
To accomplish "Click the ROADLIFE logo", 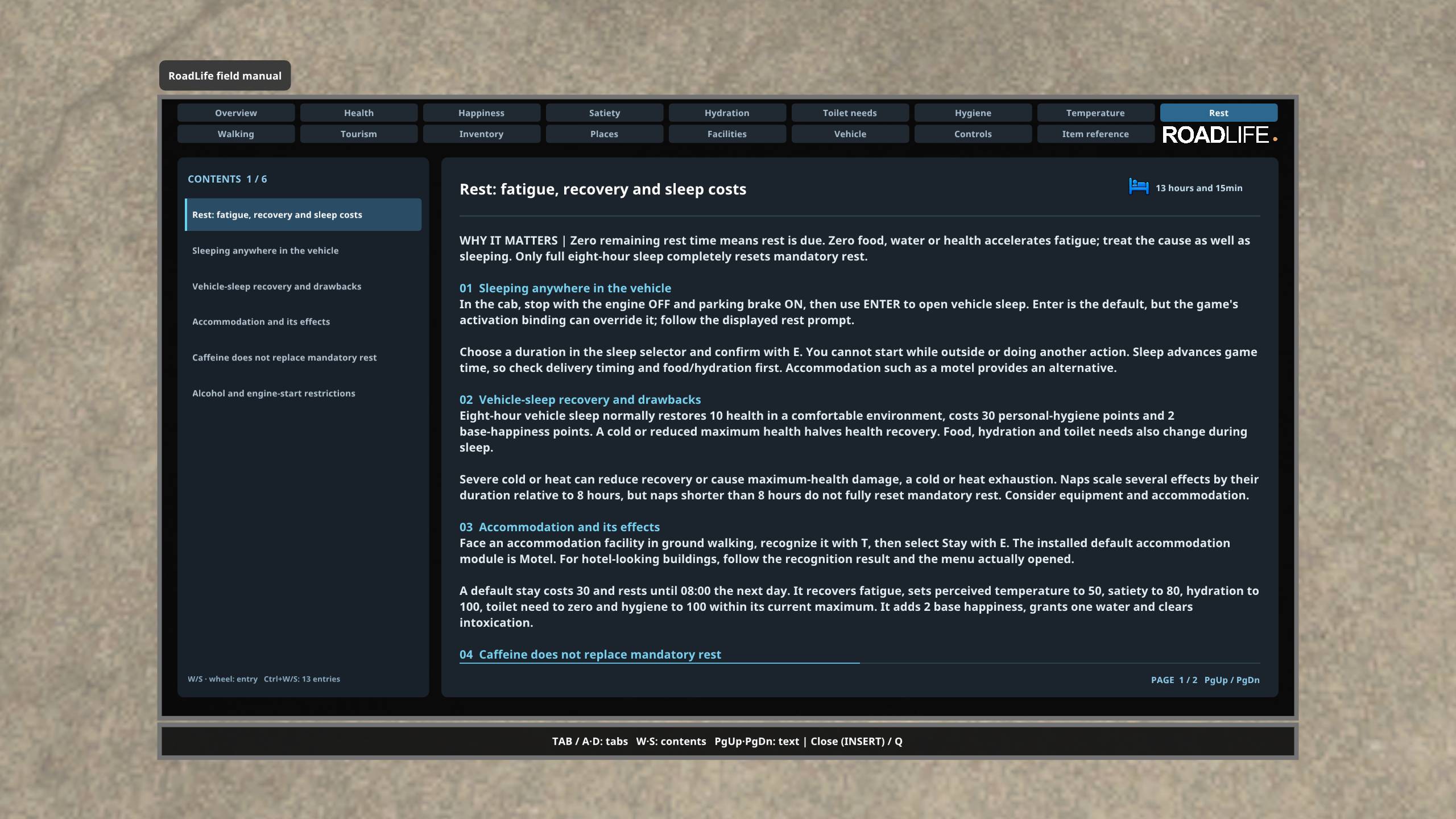I will (1219, 135).
